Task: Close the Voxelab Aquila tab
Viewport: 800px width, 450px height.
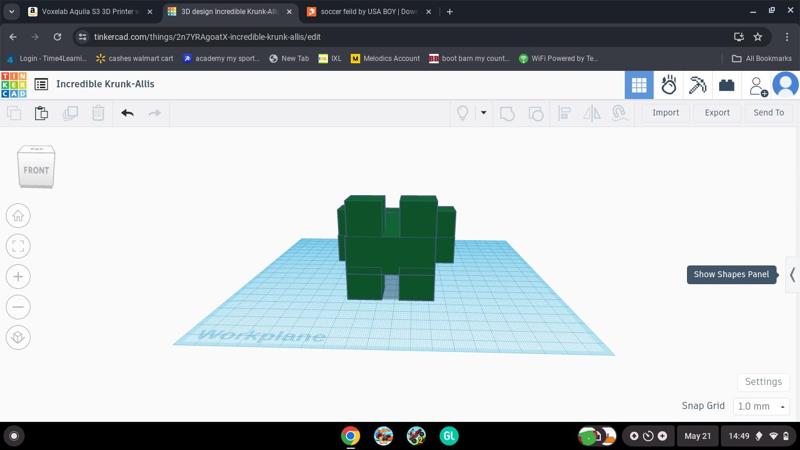Action: (x=149, y=12)
